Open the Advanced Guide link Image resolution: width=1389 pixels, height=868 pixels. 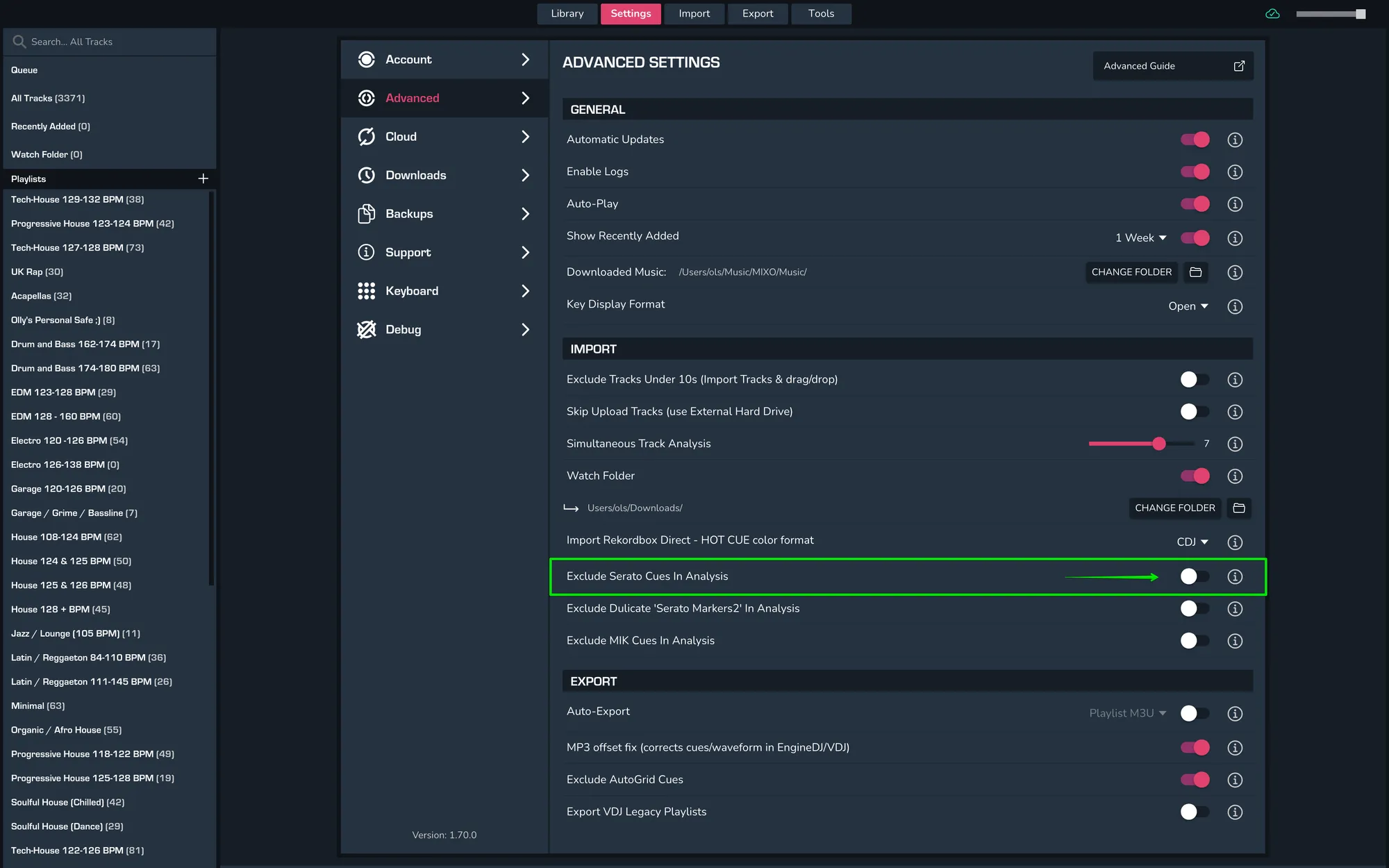[1172, 65]
